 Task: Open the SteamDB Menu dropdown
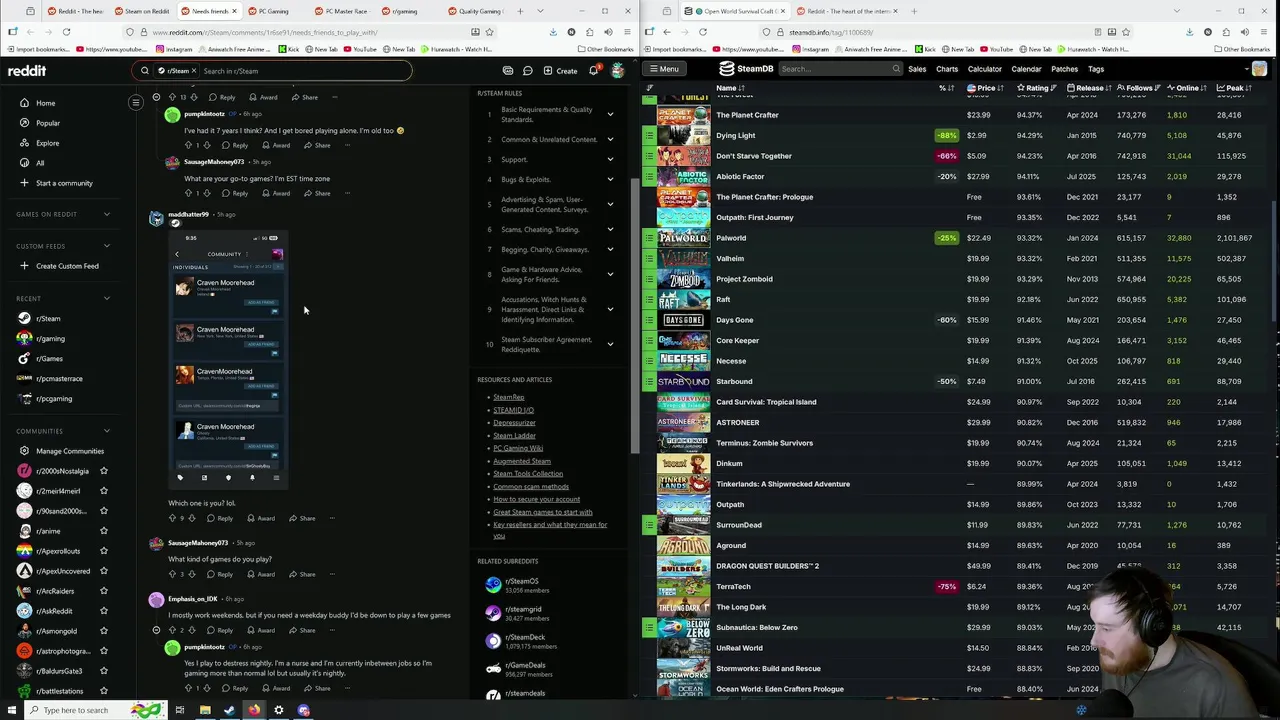click(663, 69)
